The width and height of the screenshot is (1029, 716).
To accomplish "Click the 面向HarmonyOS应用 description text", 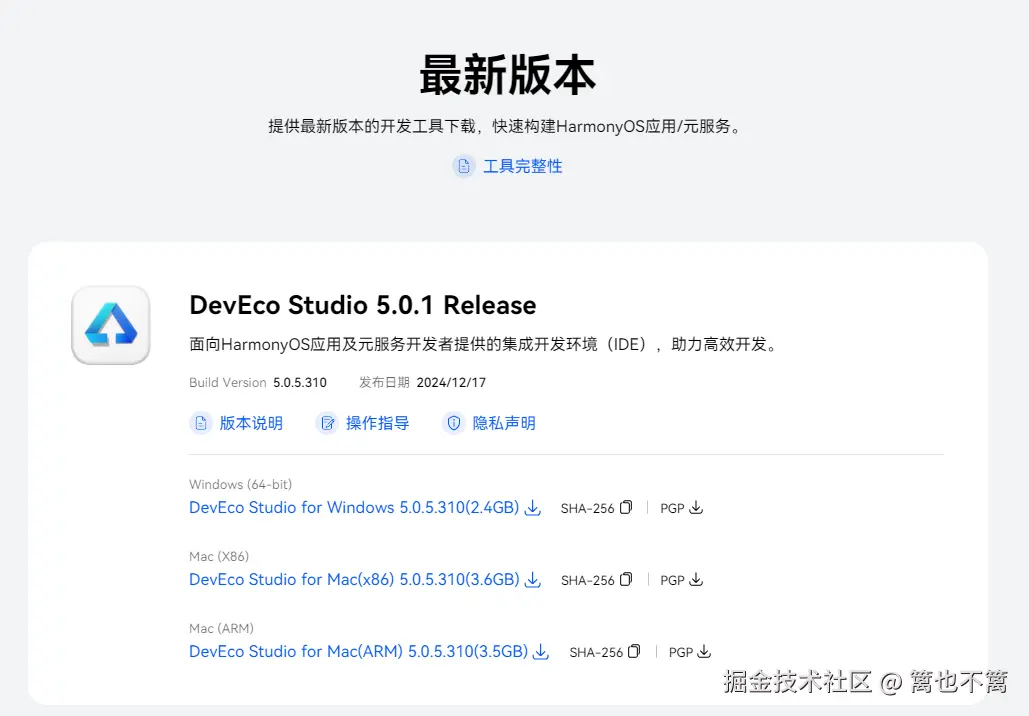I will tap(485, 345).
